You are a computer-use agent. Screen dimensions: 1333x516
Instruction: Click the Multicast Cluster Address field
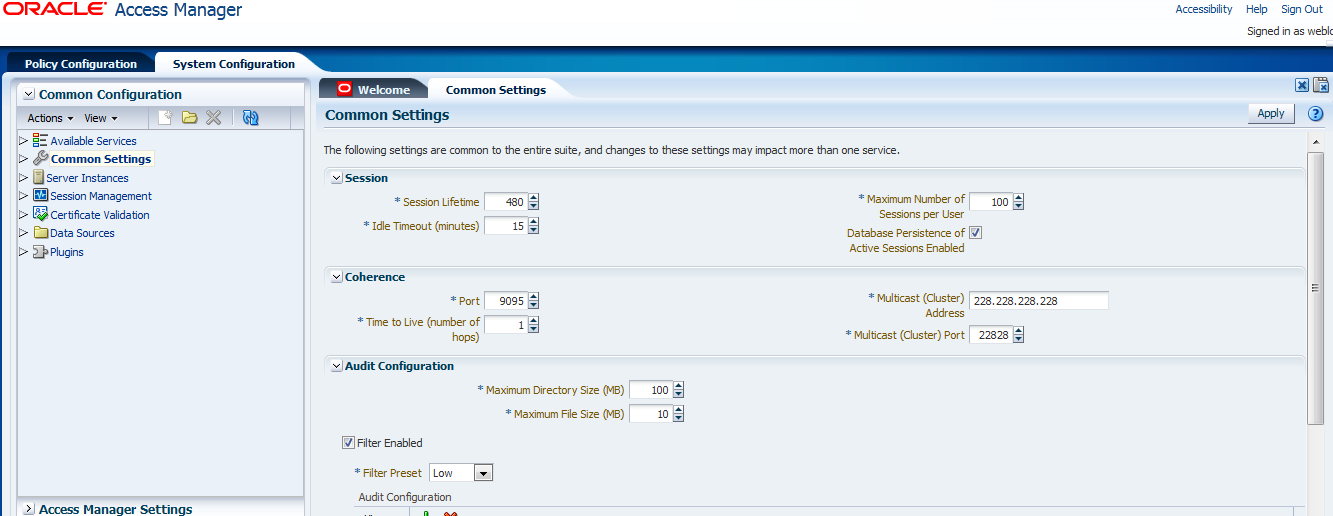pos(1039,301)
